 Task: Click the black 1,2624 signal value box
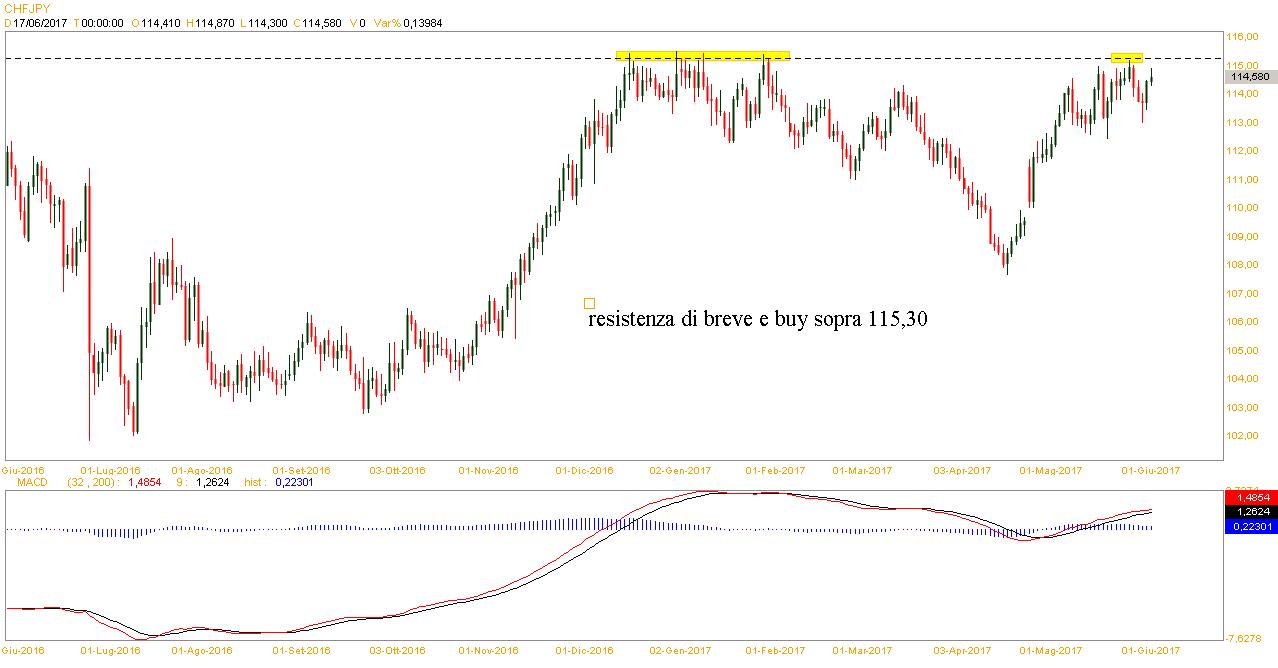[x=1250, y=511]
